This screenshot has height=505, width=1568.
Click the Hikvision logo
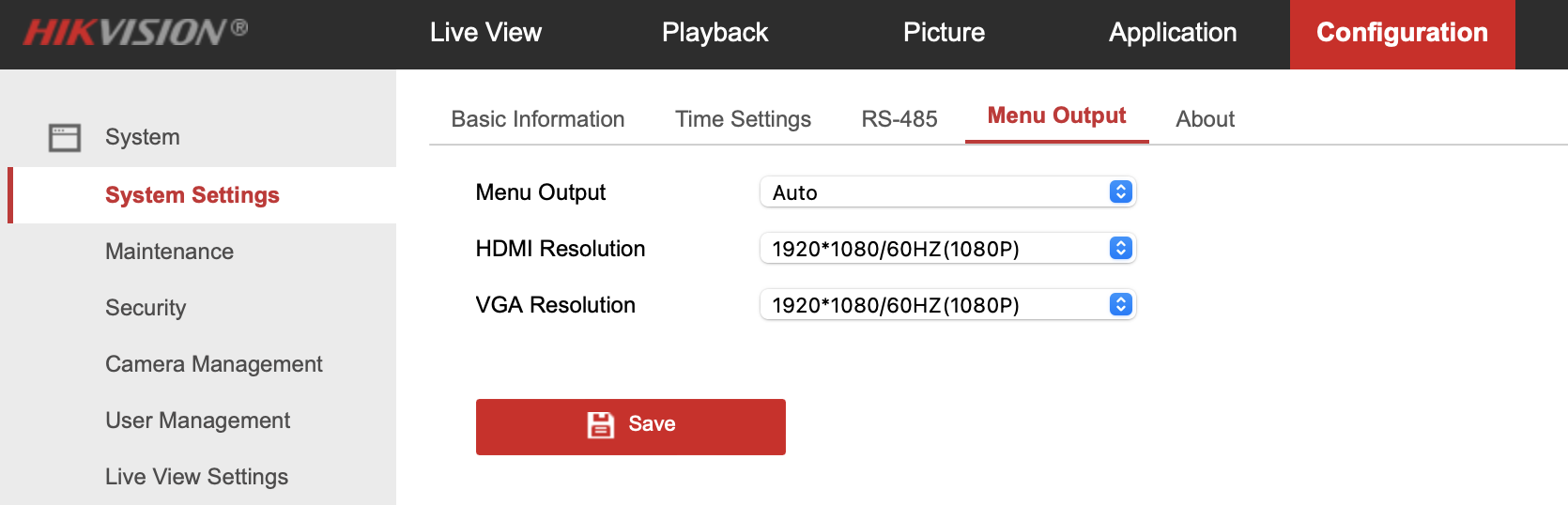135,33
